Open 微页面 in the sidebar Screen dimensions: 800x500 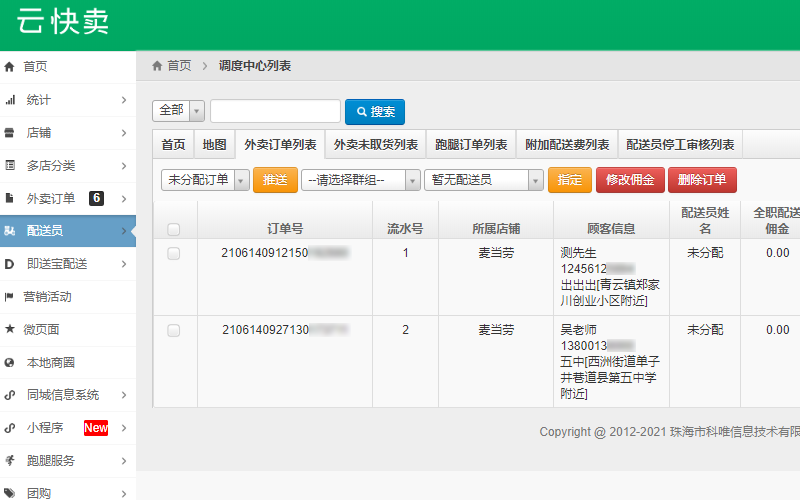click(x=68, y=330)
